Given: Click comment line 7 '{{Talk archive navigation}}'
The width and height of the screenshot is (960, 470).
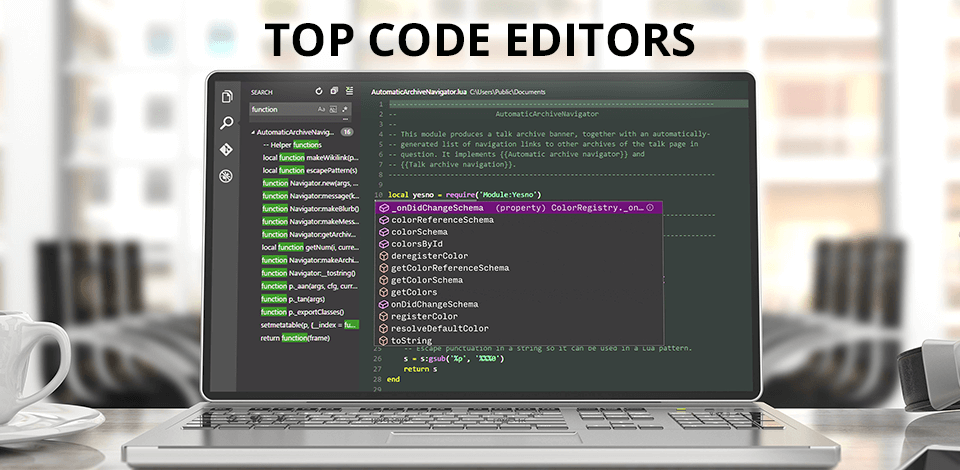Looking at the screenshot, I should point(452,165).
